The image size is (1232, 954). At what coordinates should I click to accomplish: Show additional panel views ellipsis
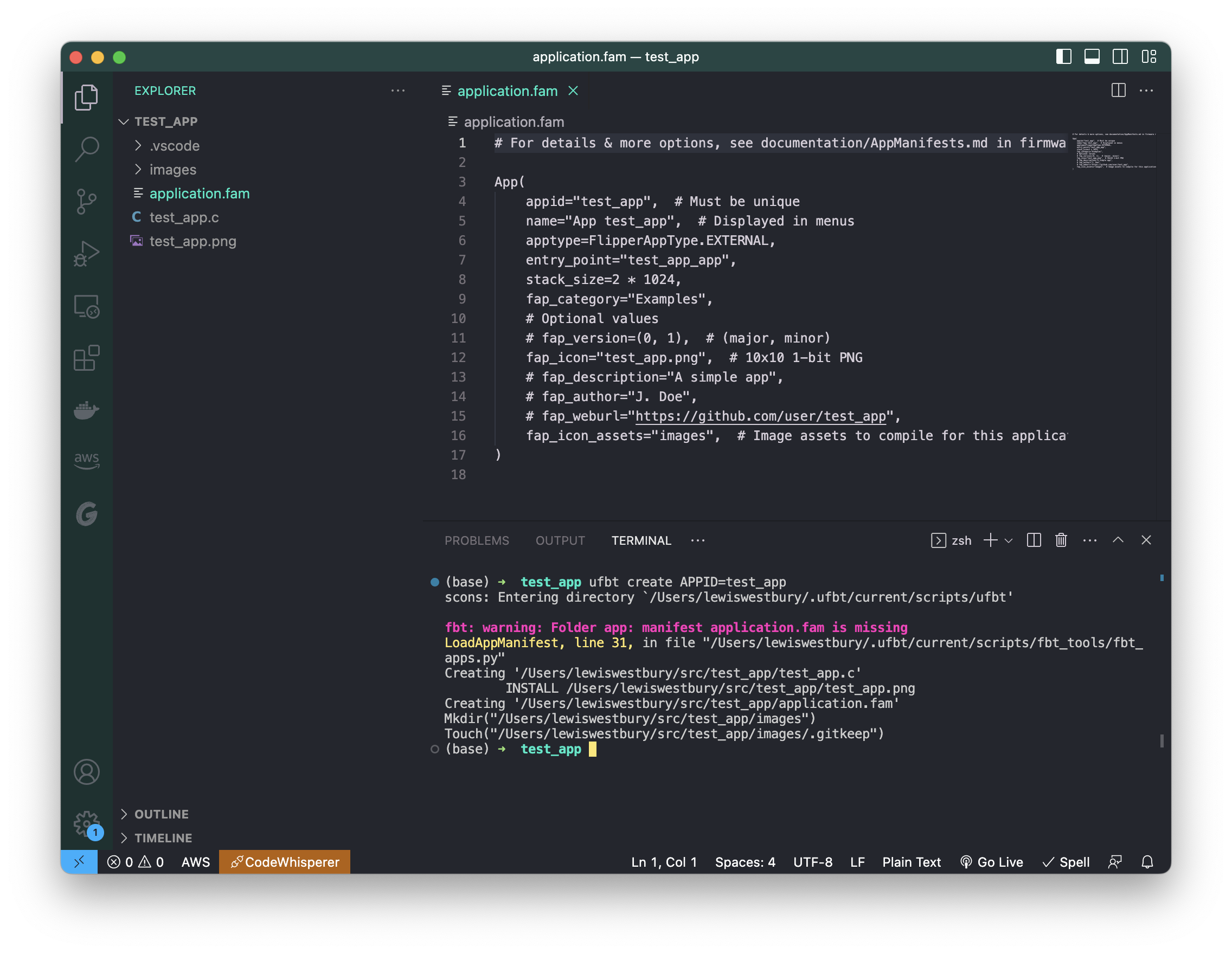(x=698, y=540)
